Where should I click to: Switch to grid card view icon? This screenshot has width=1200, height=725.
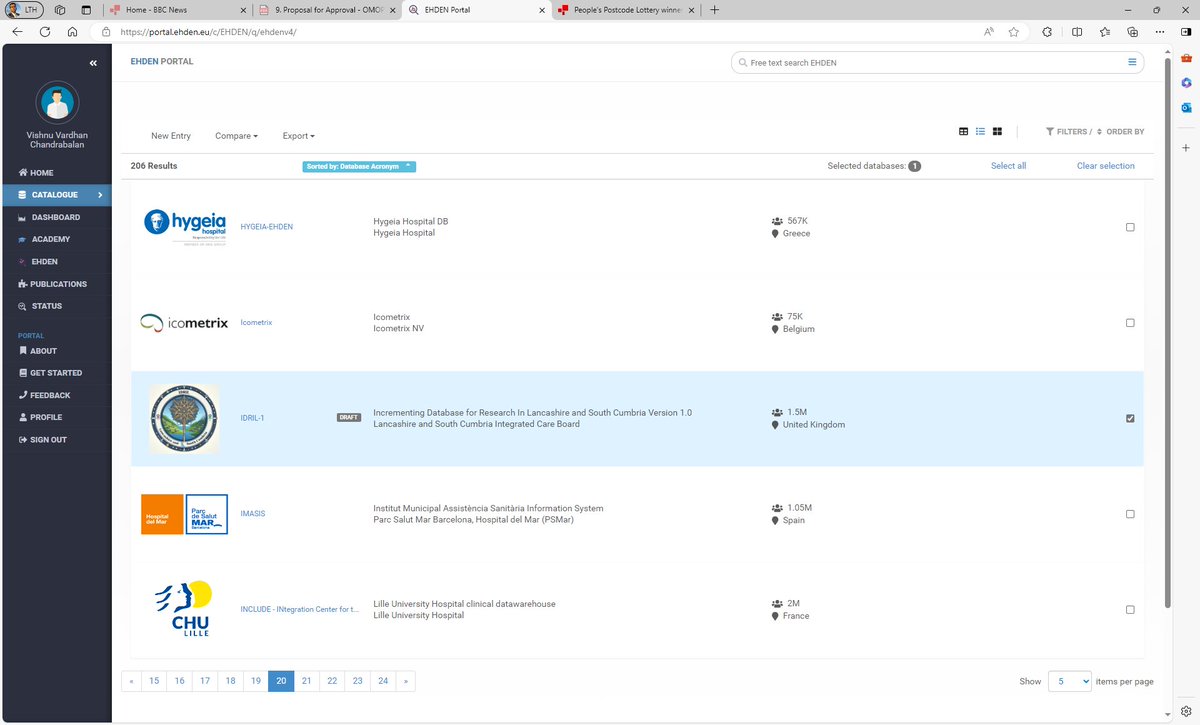[x=997, y=131]
